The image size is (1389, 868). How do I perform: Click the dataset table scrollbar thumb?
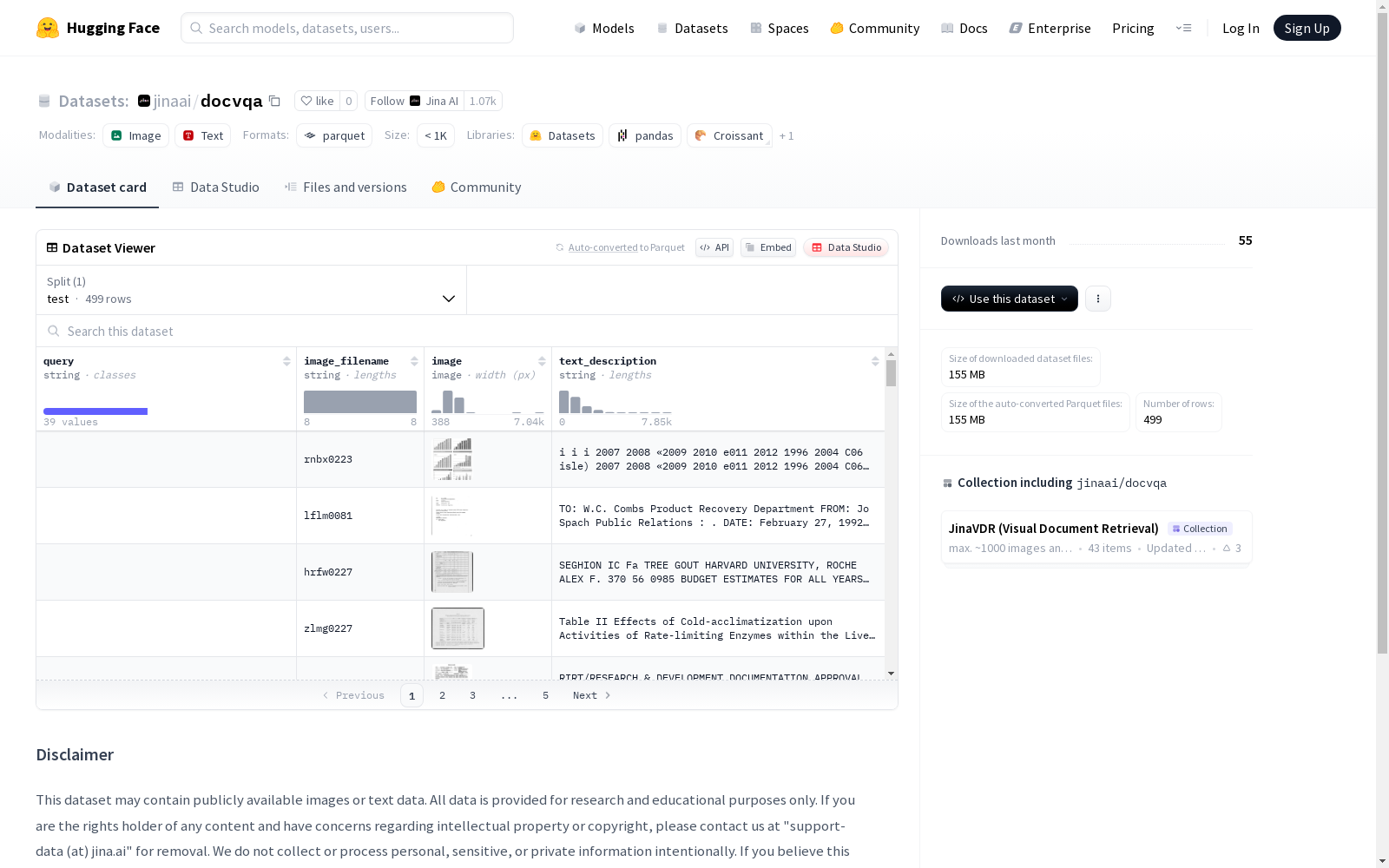(x=891, y=373)
